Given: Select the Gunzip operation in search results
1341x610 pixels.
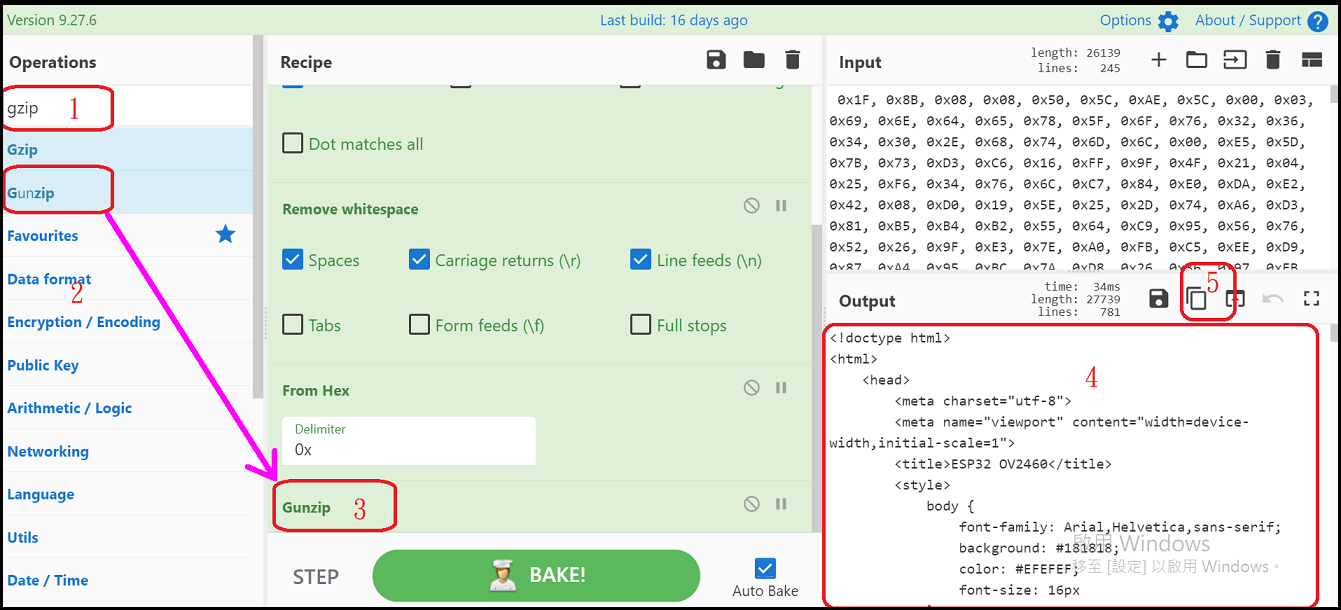Looking at the screenshot, I should (128, 192).
